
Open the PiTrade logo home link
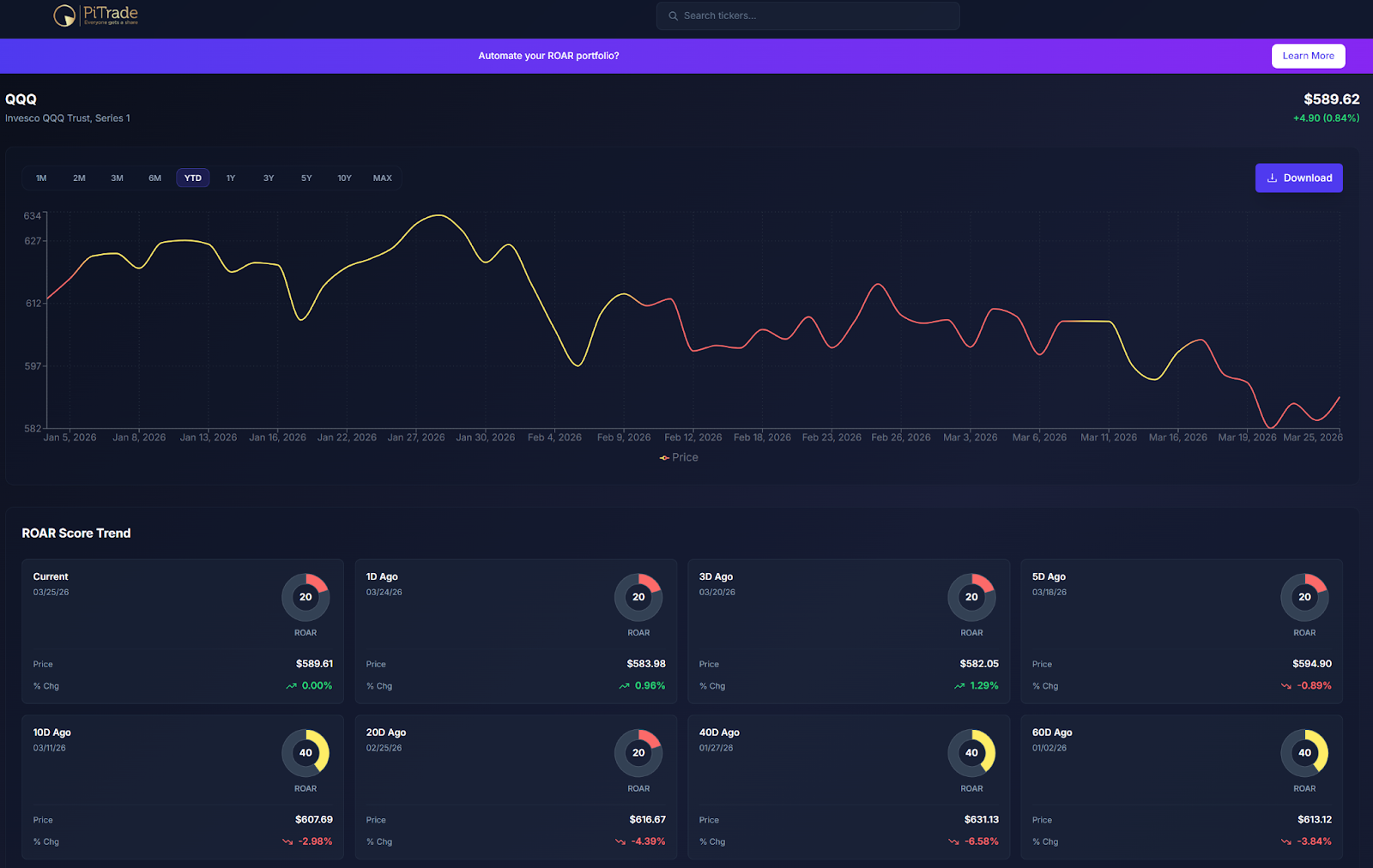[x=95, y=15]
